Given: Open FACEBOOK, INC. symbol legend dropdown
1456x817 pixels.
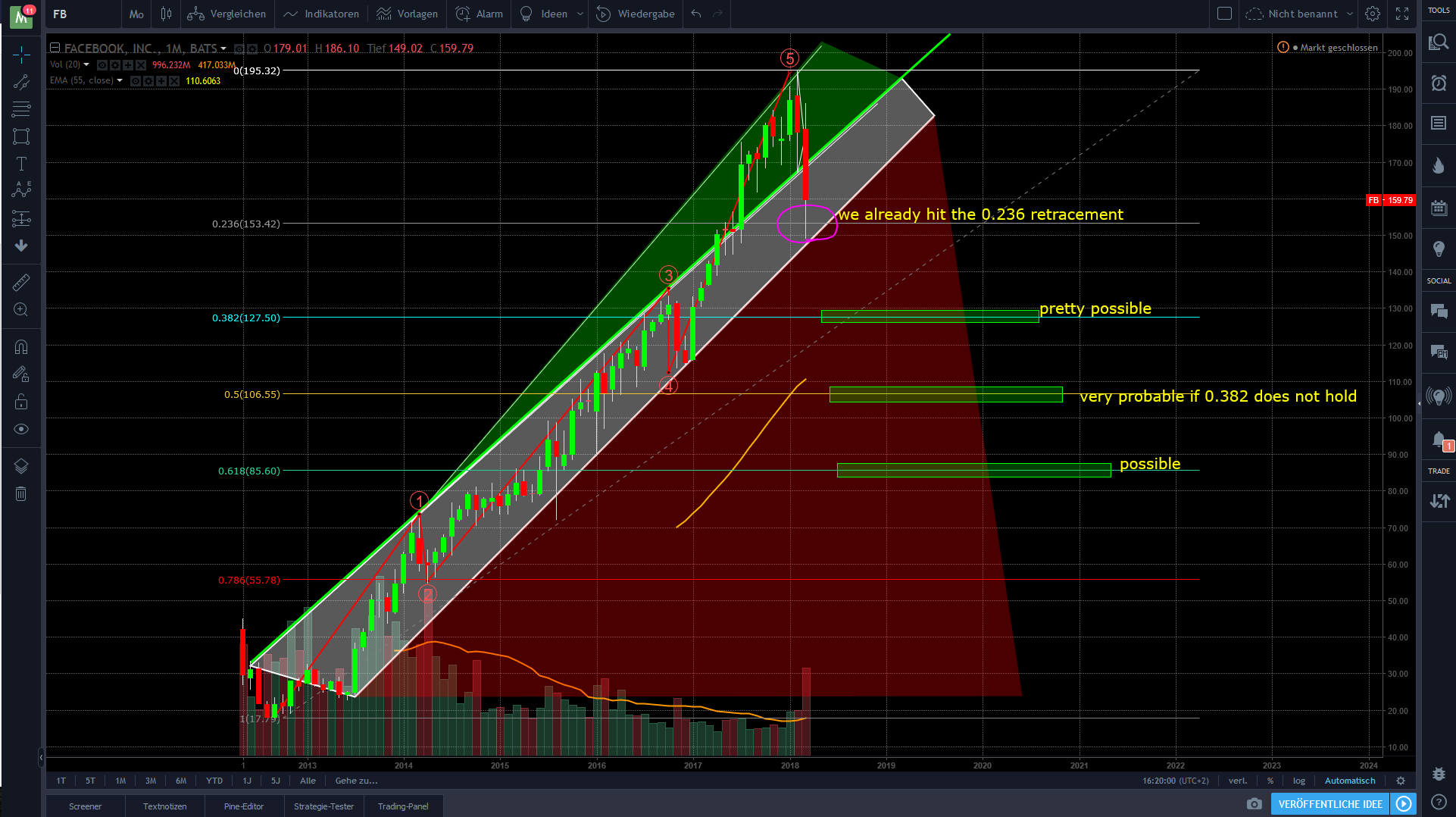Looking at the screenshot, I should (x=223, y=49).
